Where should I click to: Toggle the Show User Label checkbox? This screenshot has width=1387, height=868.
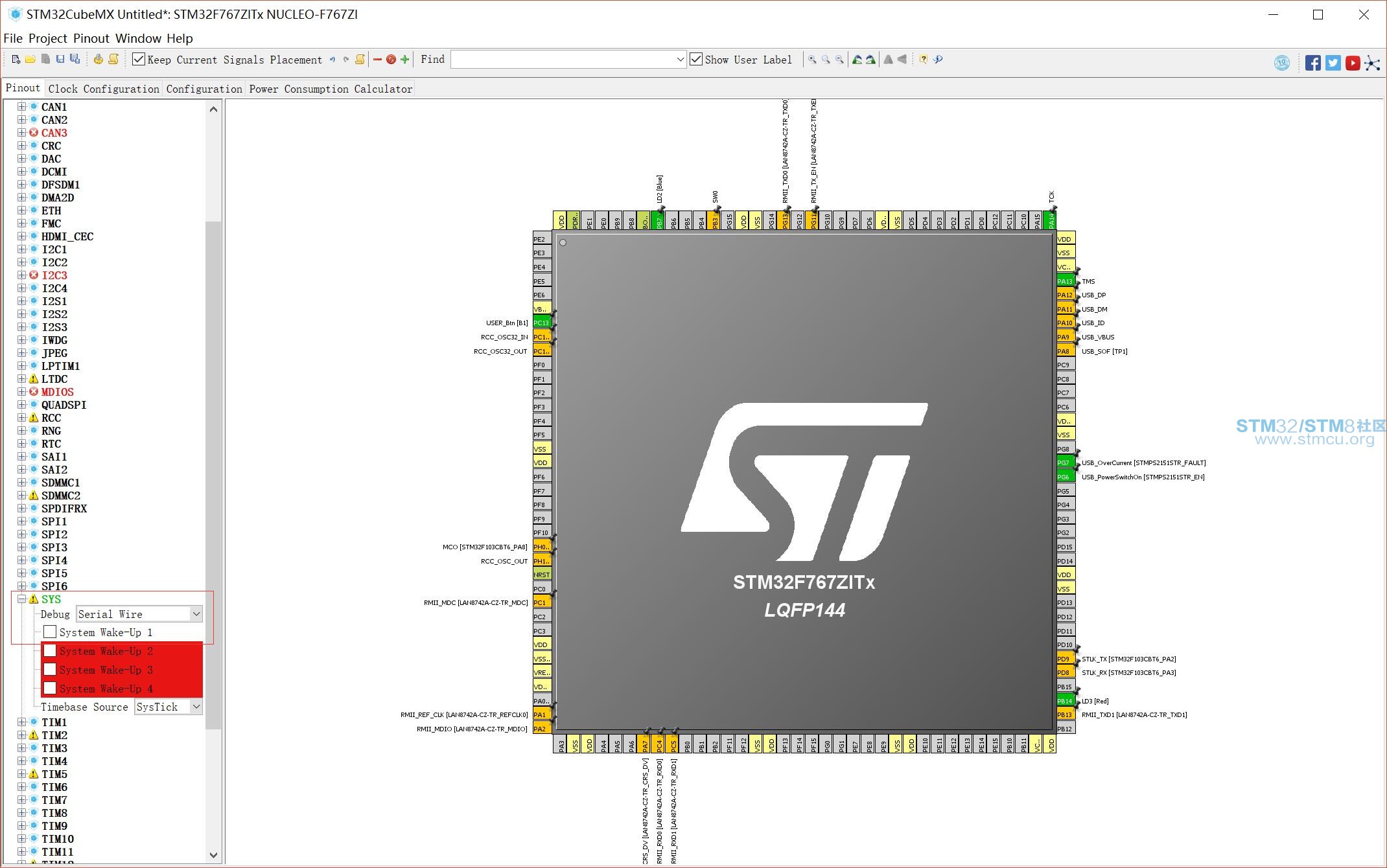tap(696, 60)
